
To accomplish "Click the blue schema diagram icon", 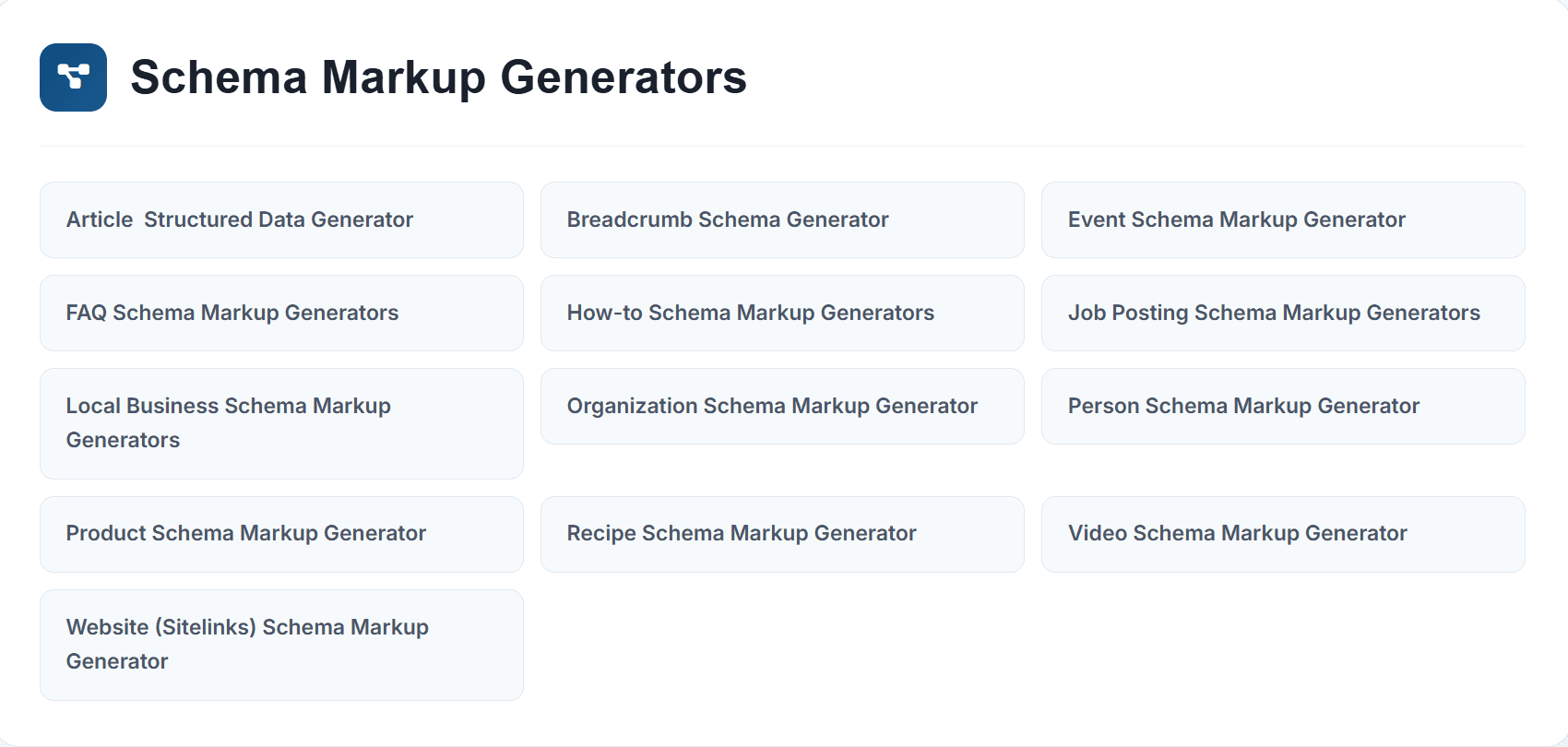I will (73, 77).
